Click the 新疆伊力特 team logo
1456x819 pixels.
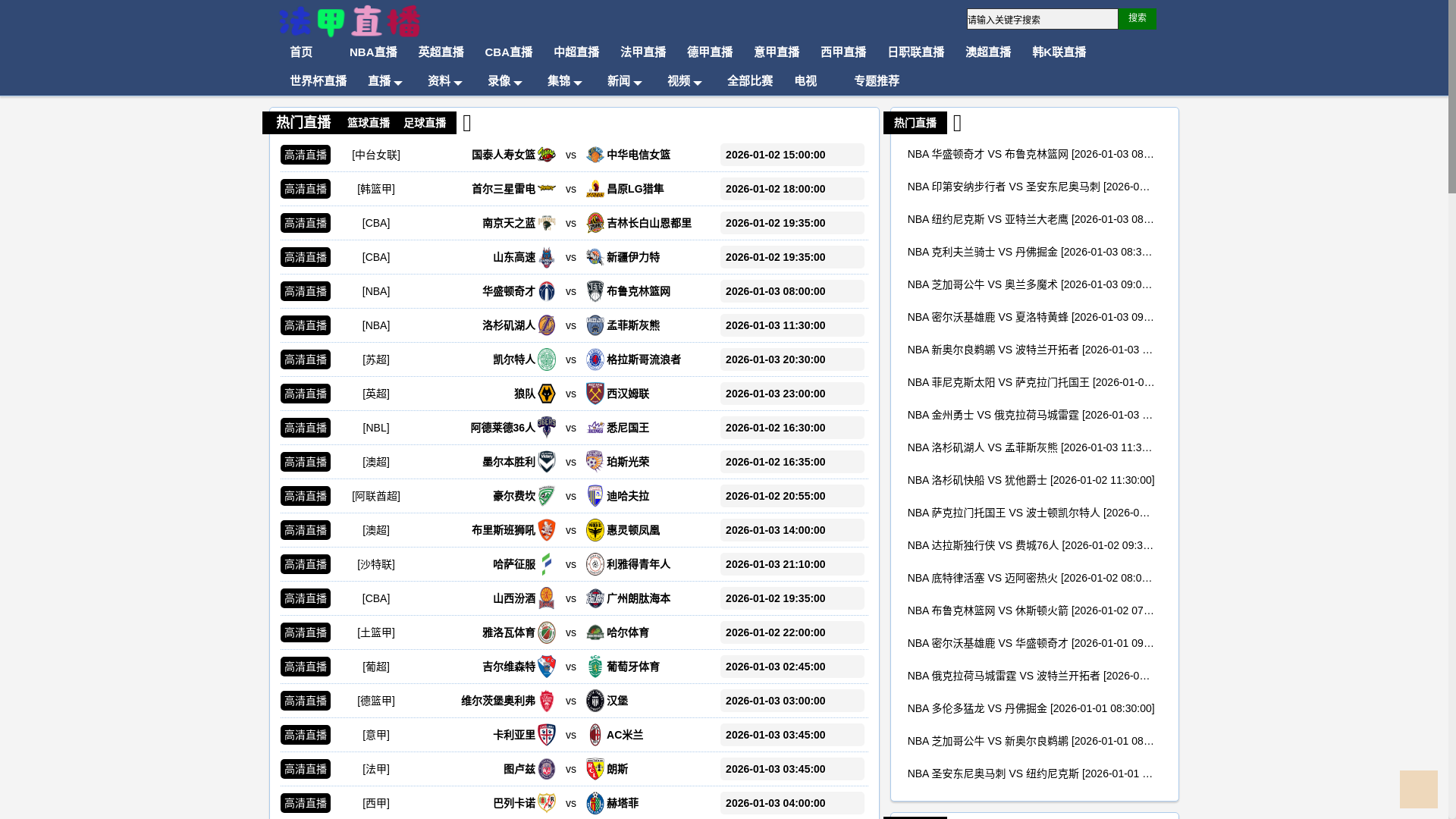coord(595,257)
